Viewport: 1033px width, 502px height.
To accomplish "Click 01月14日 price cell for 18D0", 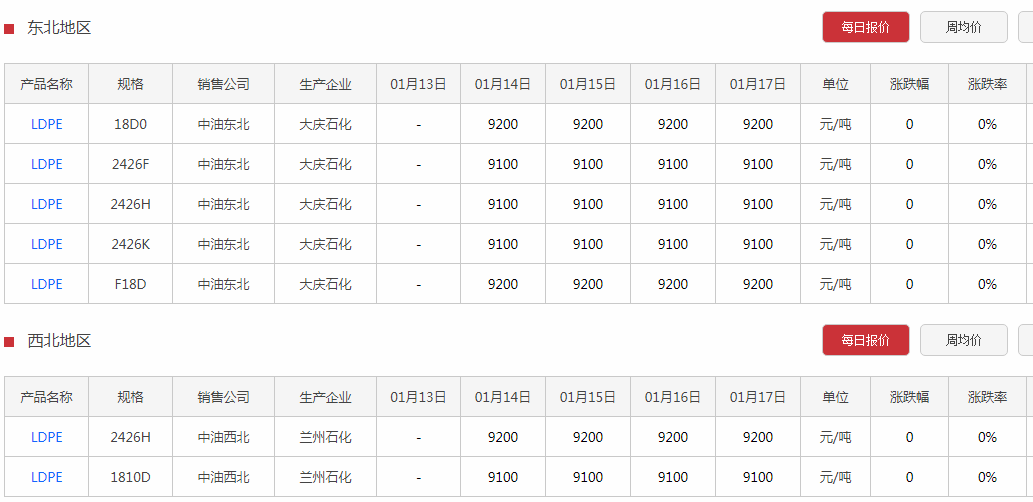I will coord(503,124).
